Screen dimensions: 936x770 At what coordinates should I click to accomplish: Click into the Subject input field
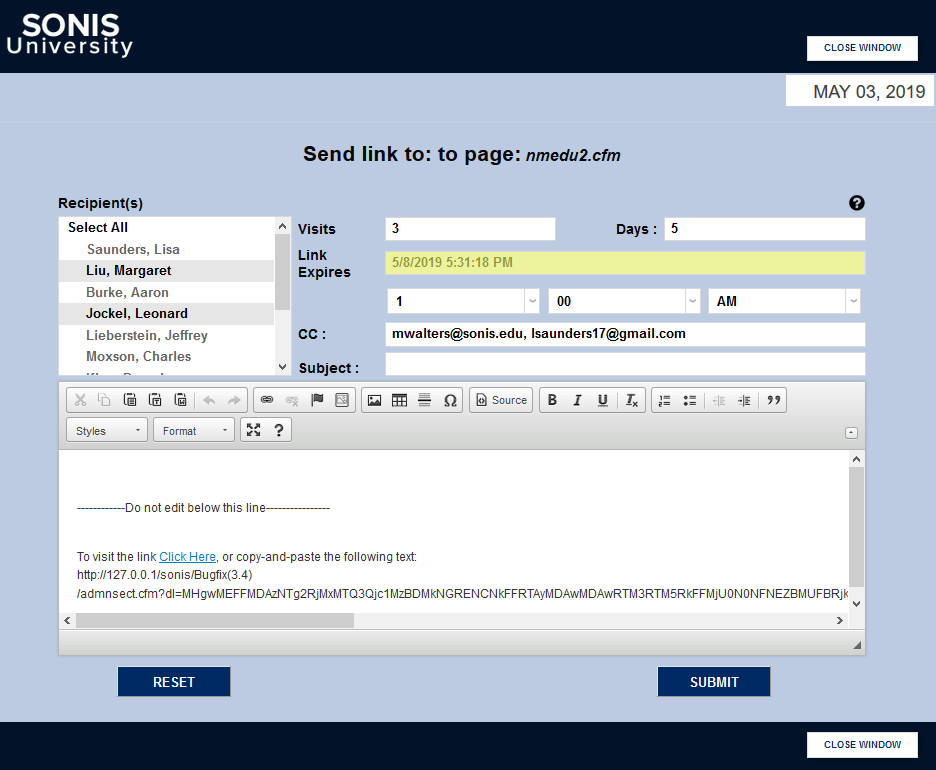click(x=624, y=364)
